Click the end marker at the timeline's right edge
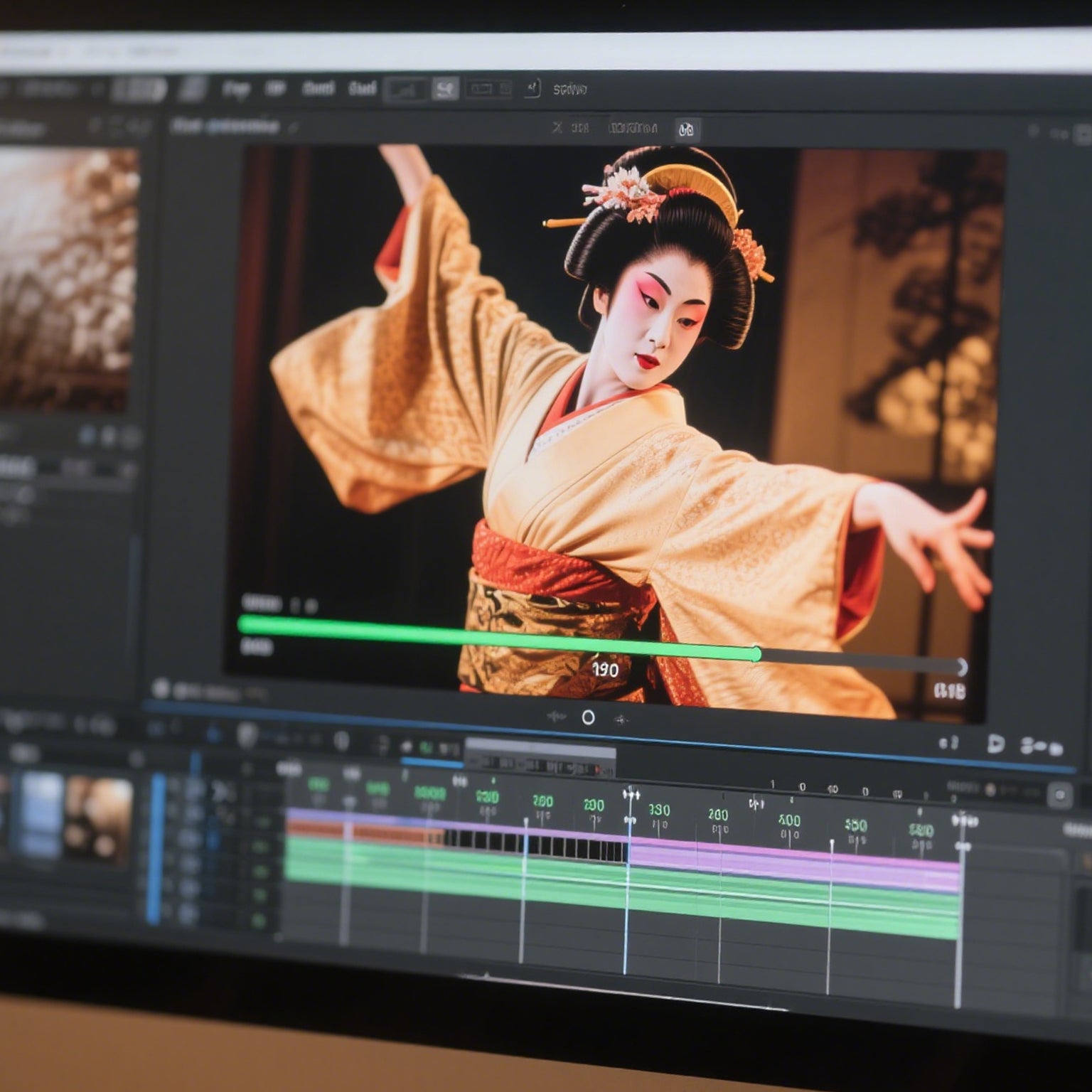This screenshot has width=1092, height=1092. (963, 823)
